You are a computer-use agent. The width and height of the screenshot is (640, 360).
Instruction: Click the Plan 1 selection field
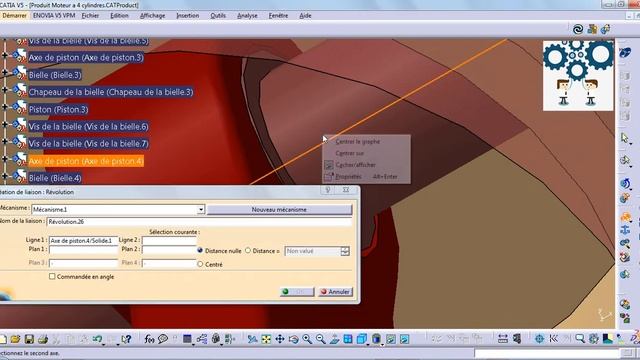83,249
